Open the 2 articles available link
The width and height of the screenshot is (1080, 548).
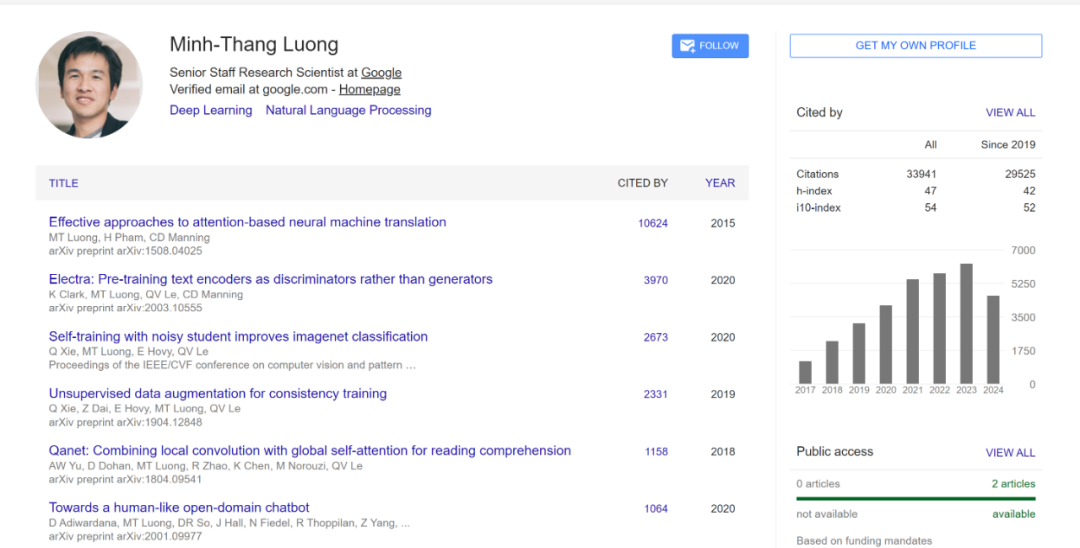point(1013,484)
